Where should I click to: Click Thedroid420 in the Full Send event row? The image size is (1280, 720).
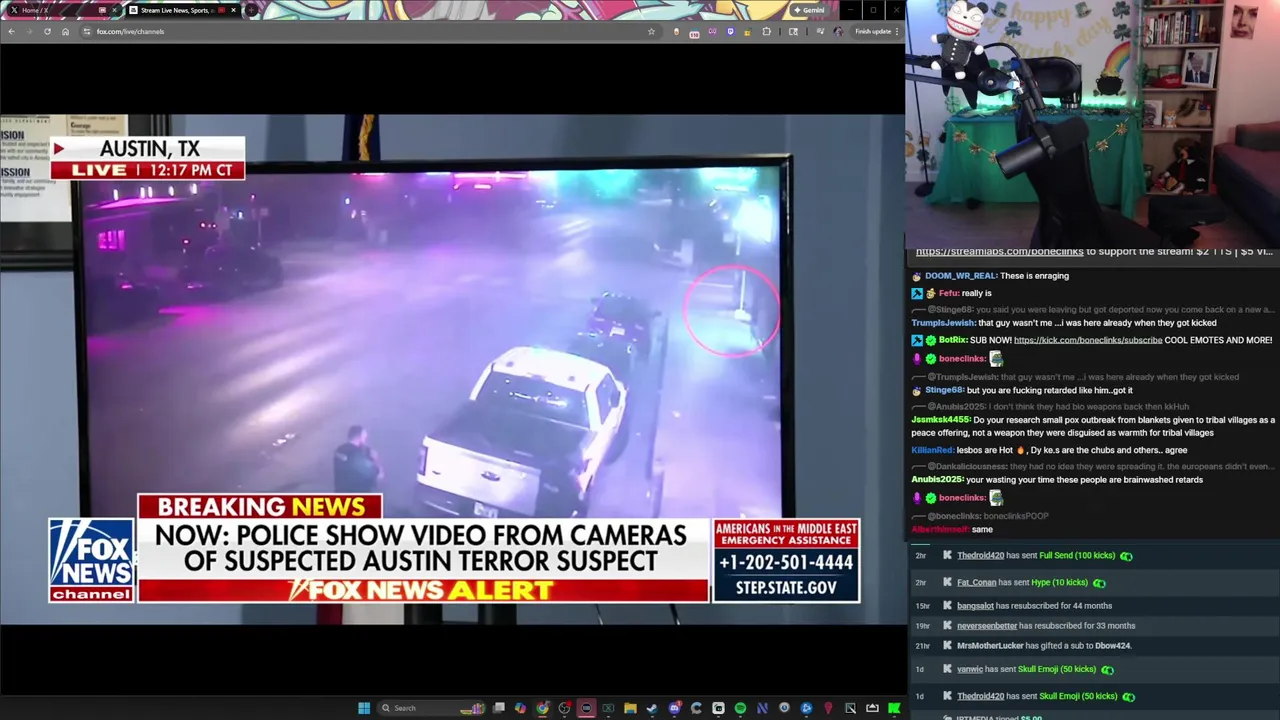980,556
